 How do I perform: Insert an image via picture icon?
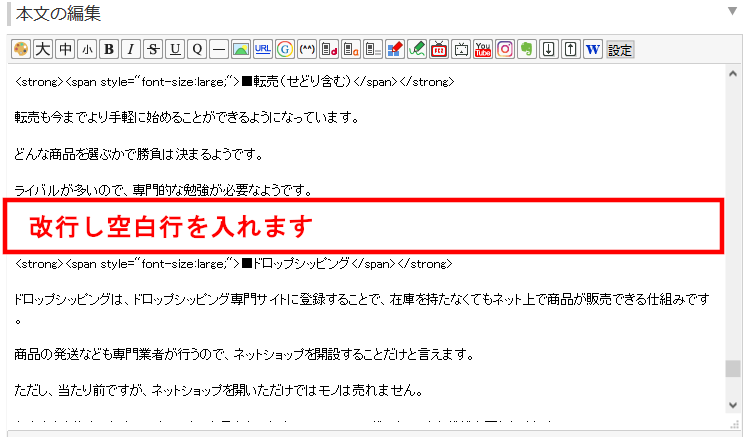(x=241, y=49)
